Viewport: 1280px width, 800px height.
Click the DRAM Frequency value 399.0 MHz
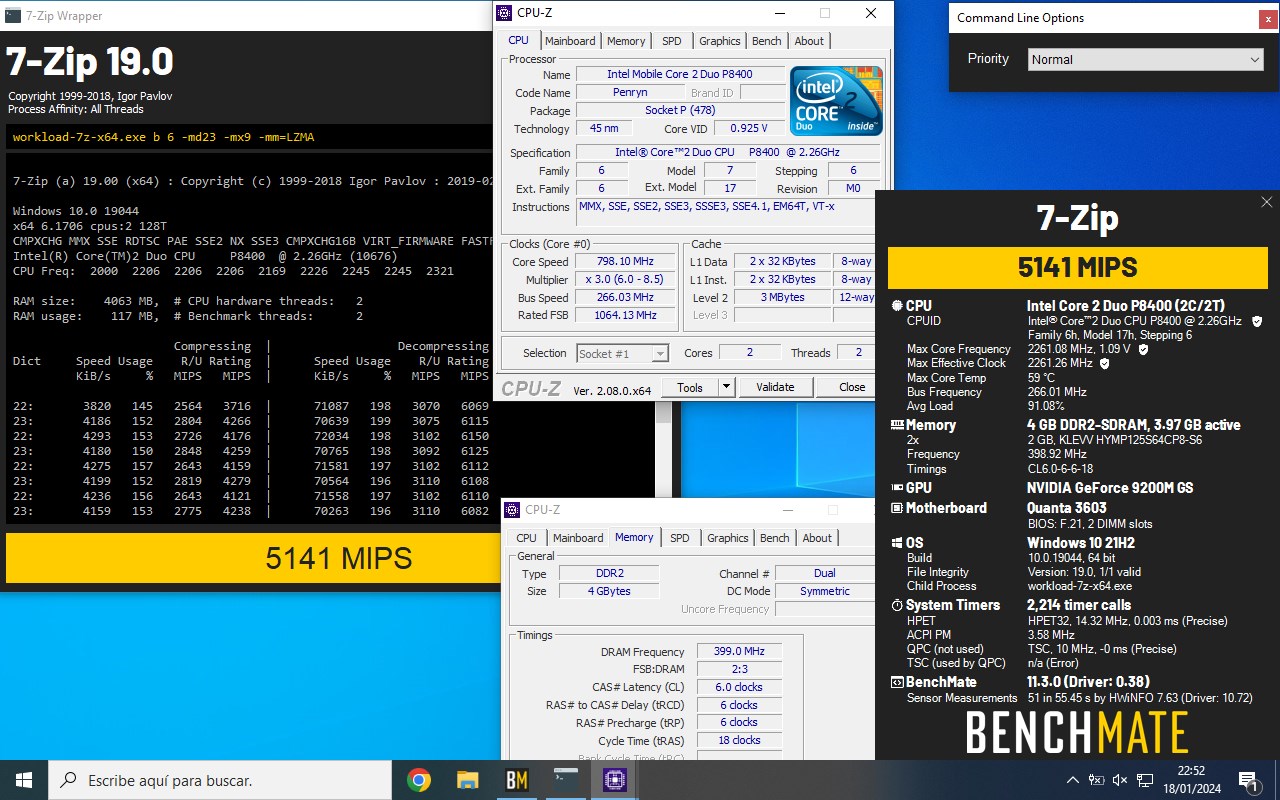[739, 651]
